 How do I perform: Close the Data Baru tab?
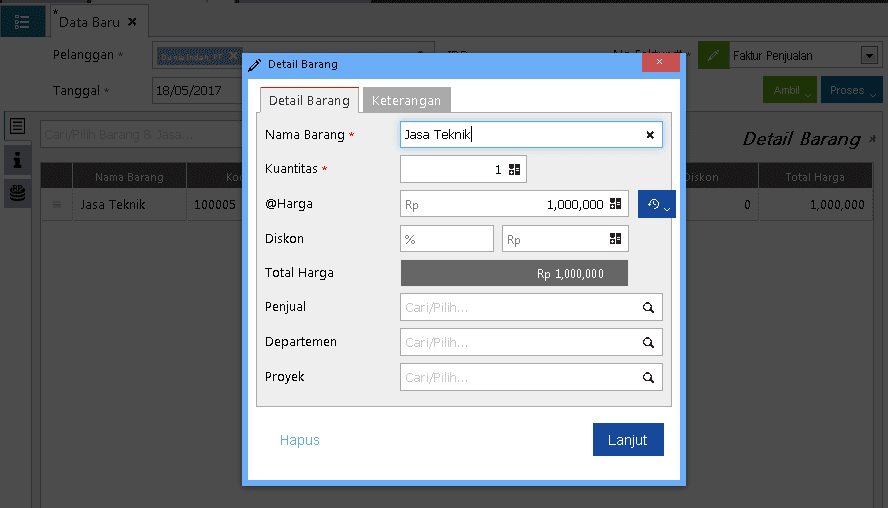tap(132, 21)
